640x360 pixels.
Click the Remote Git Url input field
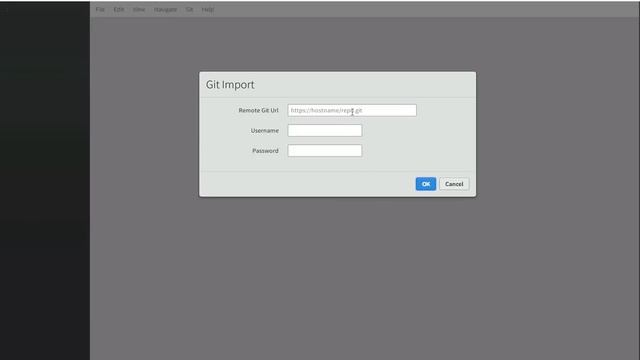click(352, 110)
